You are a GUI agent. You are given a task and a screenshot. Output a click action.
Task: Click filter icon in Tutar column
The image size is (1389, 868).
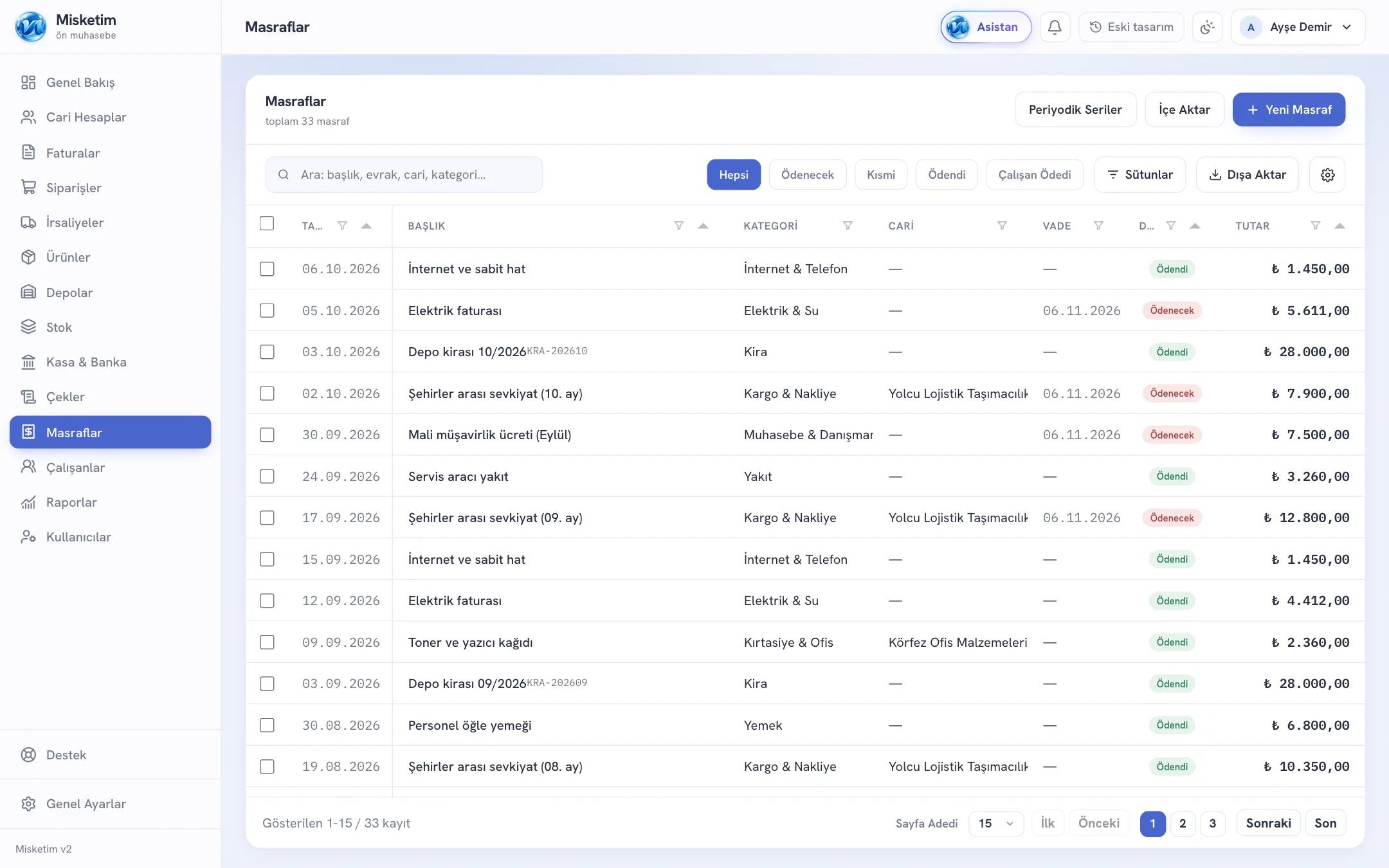tap(1316, 226)
